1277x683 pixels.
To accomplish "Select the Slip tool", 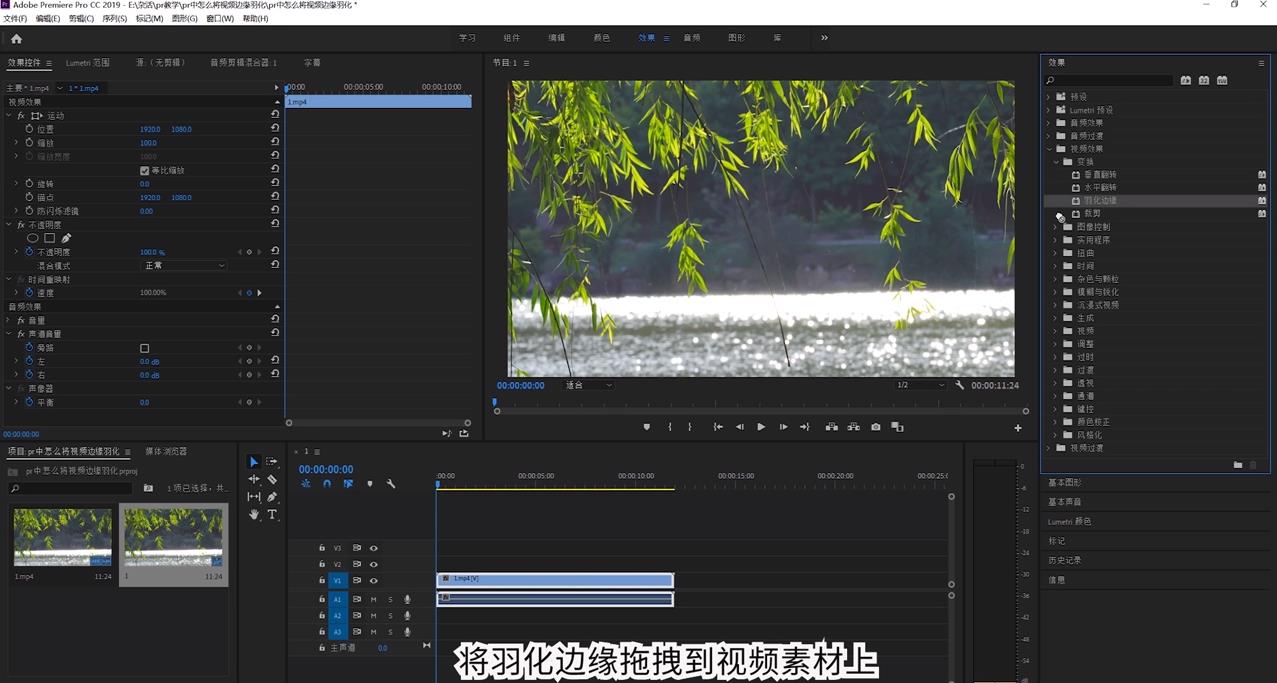I will (253, 497).
